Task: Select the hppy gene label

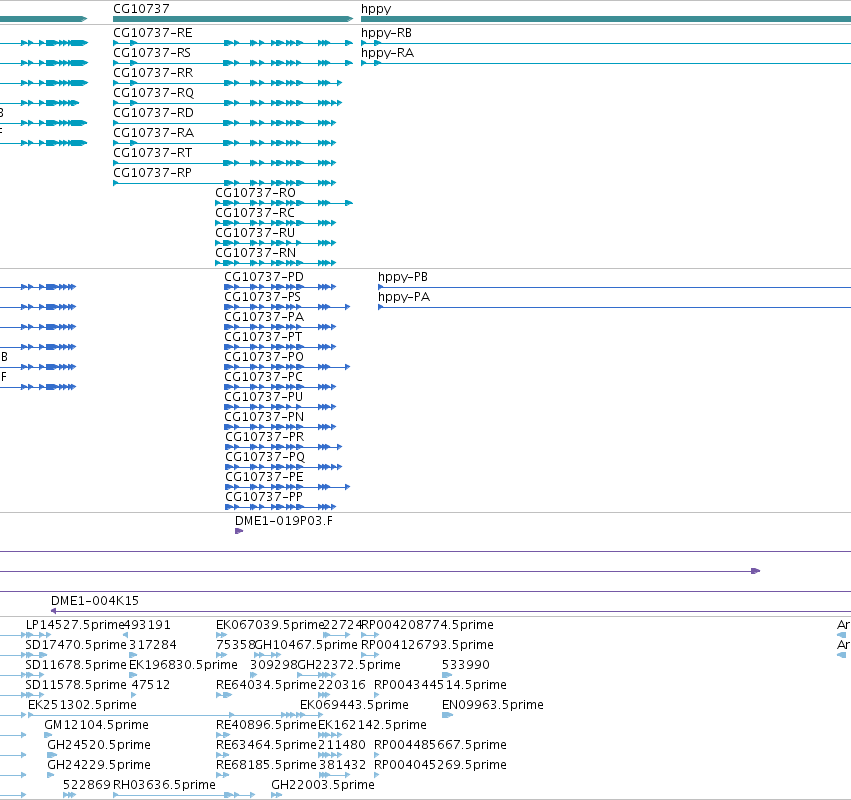Action: coord(376,9)
